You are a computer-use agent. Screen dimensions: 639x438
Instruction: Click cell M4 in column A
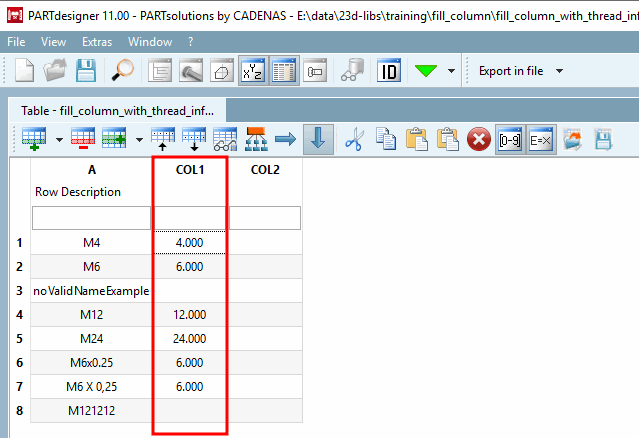(92, 243)
